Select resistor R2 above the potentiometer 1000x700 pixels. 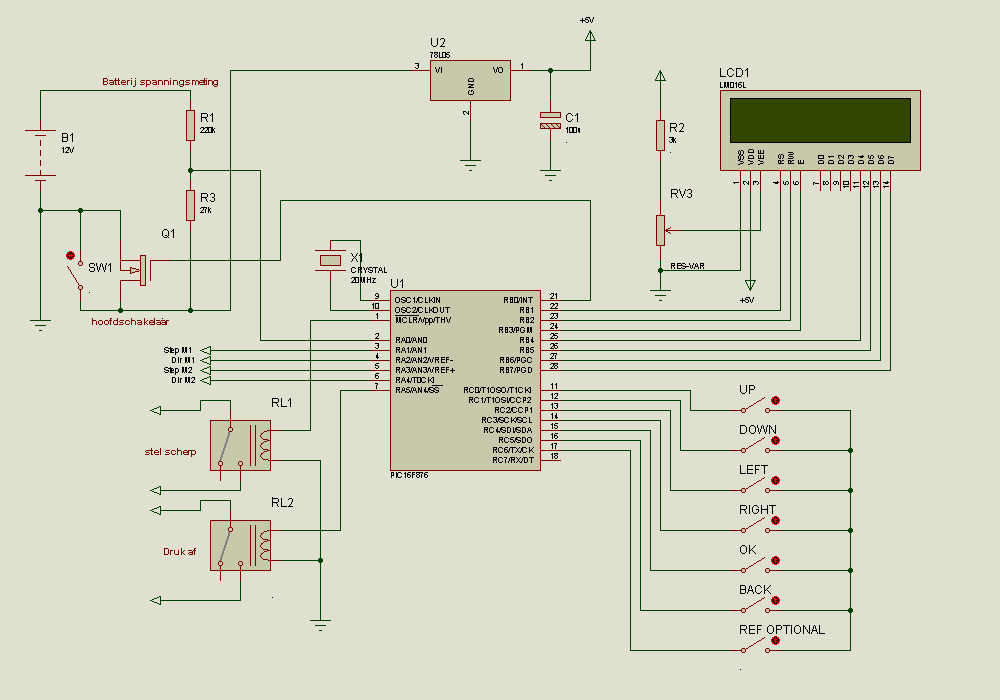click(x=660, y=135)
